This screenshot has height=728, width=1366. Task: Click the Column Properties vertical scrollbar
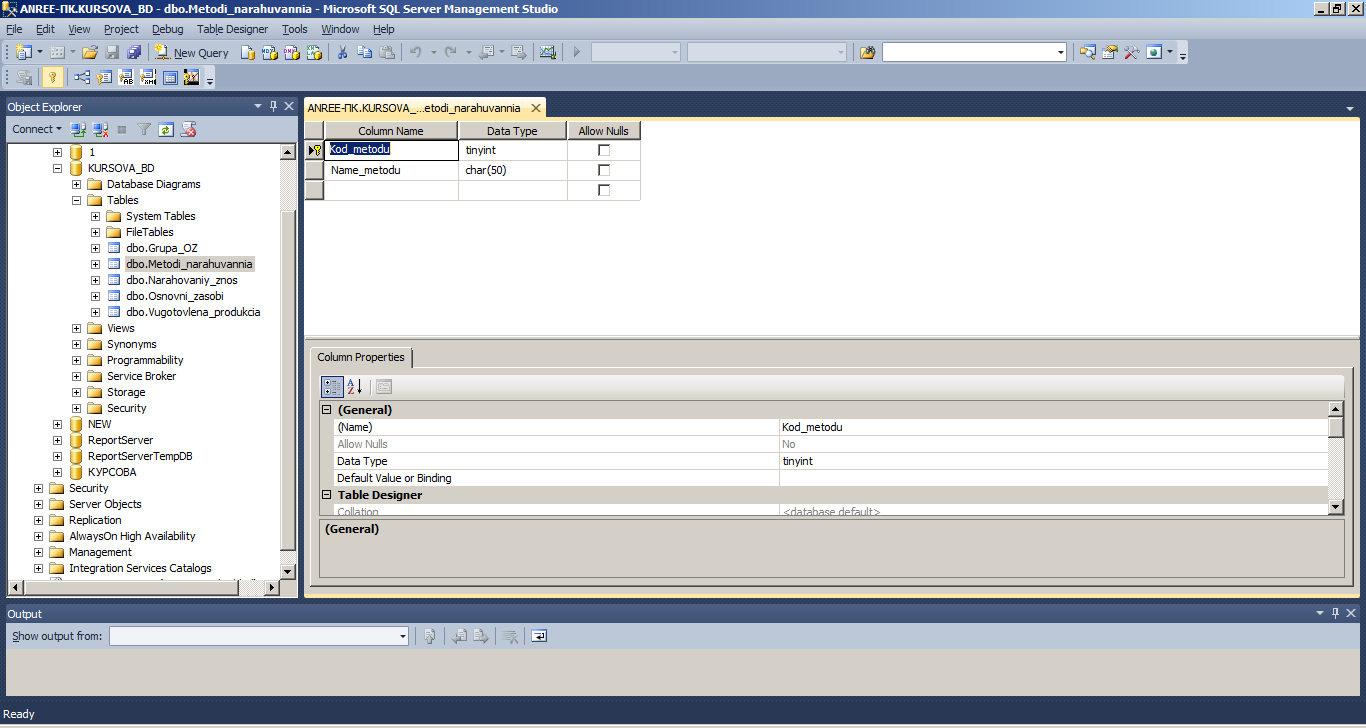pyautogui.click(x=1336, y=459)
